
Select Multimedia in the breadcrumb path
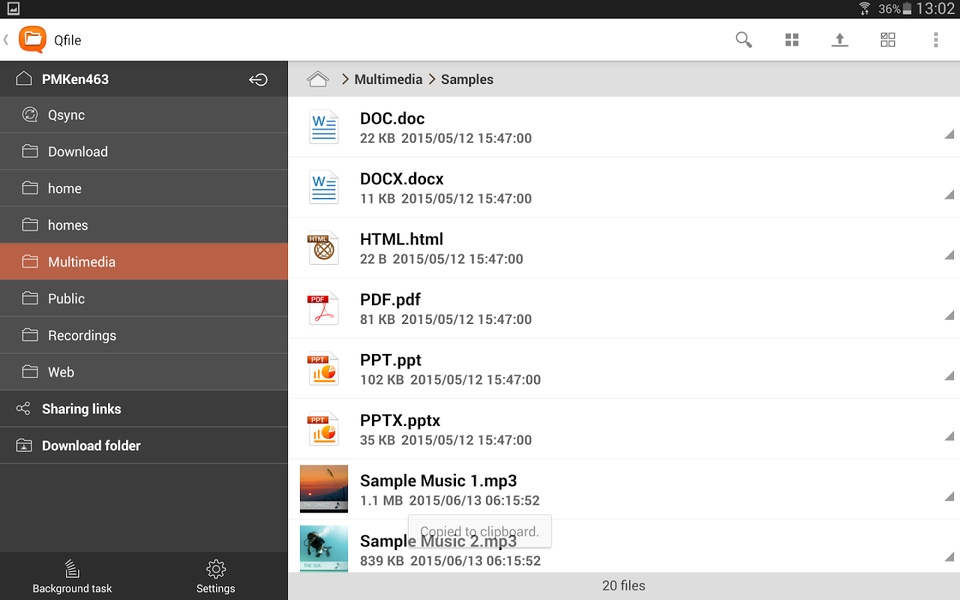tap(388, 80)
